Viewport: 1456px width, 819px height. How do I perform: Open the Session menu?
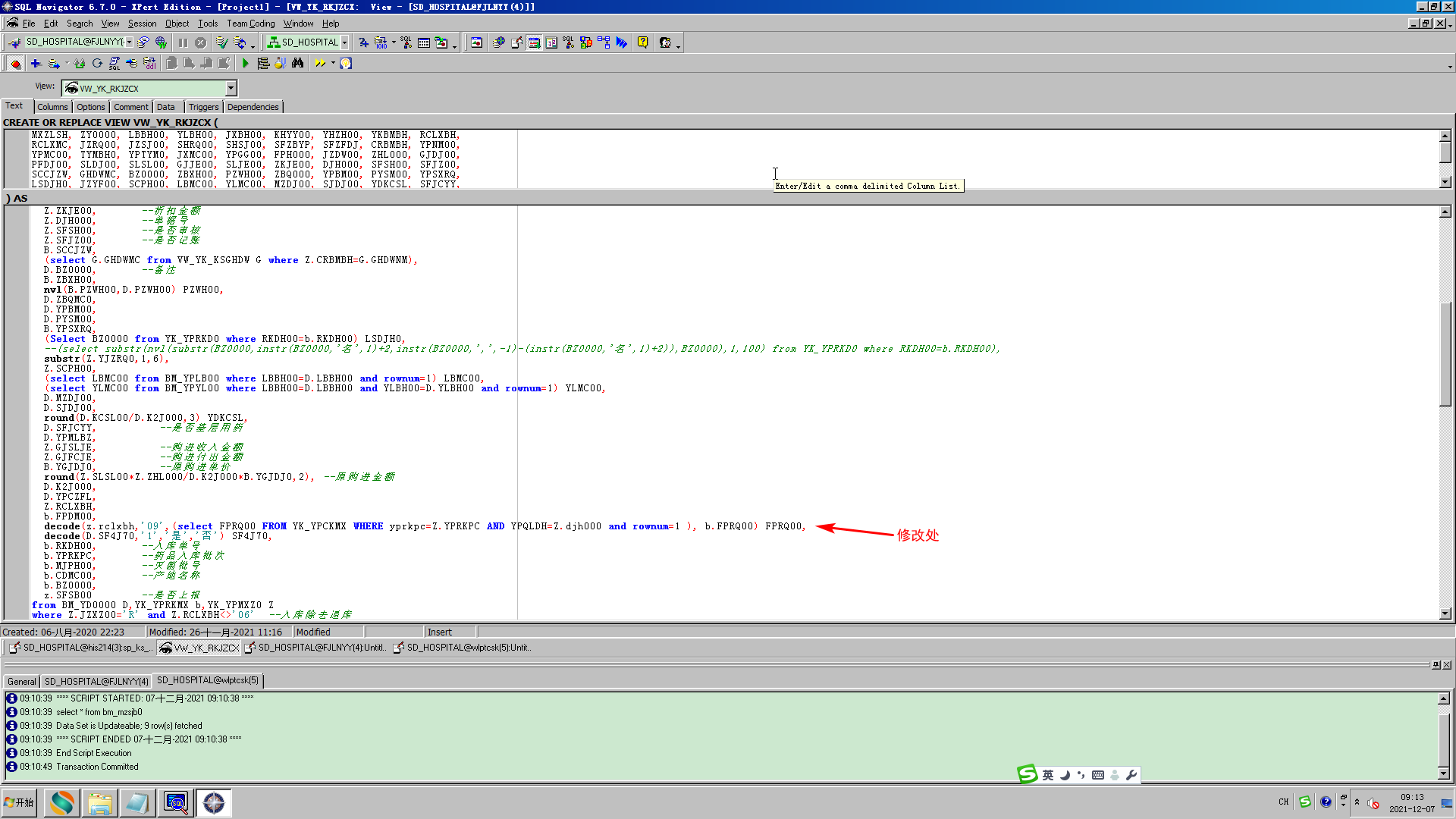(142, 24)
